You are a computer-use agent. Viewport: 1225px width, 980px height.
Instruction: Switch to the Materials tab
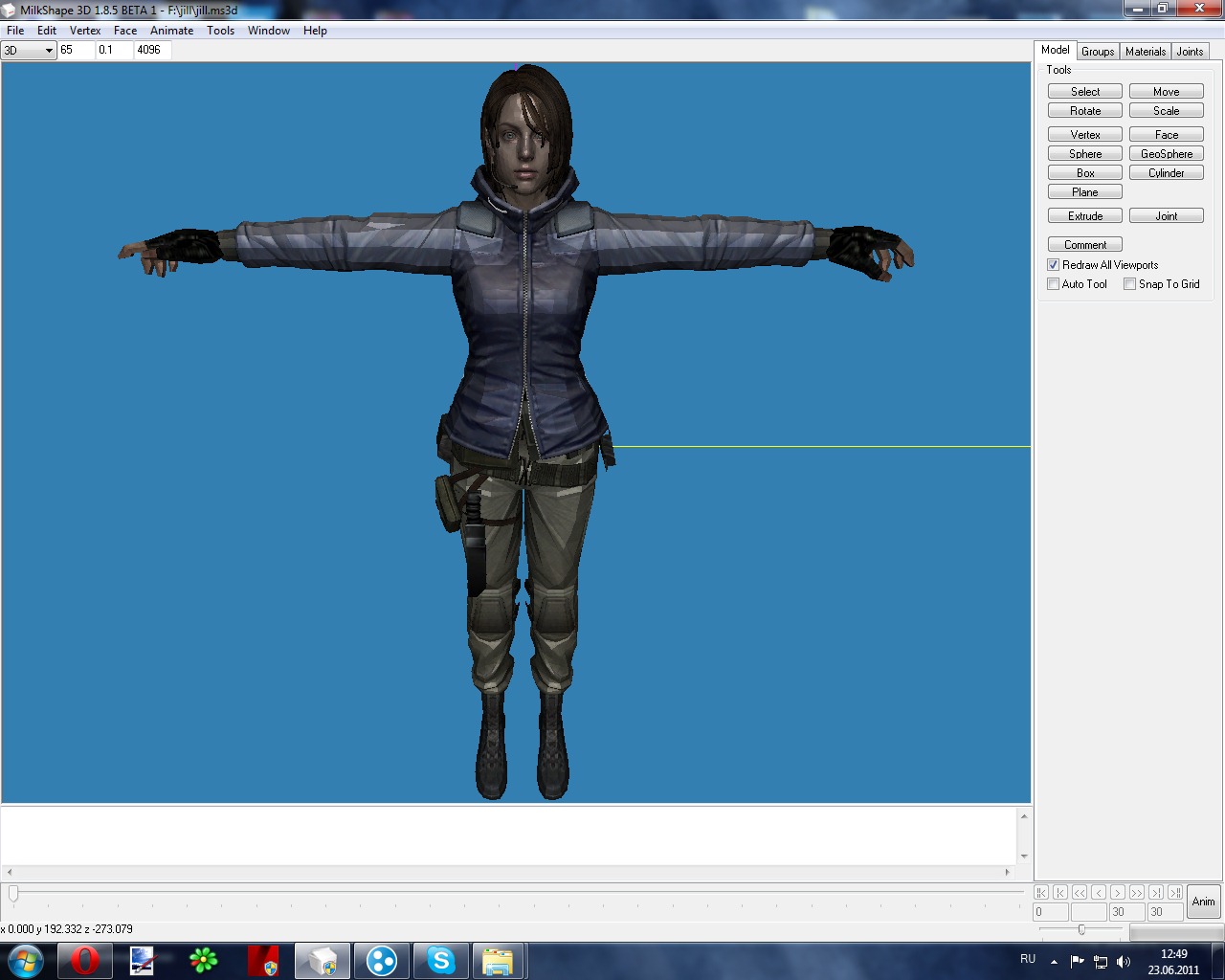pos(1145,52)
